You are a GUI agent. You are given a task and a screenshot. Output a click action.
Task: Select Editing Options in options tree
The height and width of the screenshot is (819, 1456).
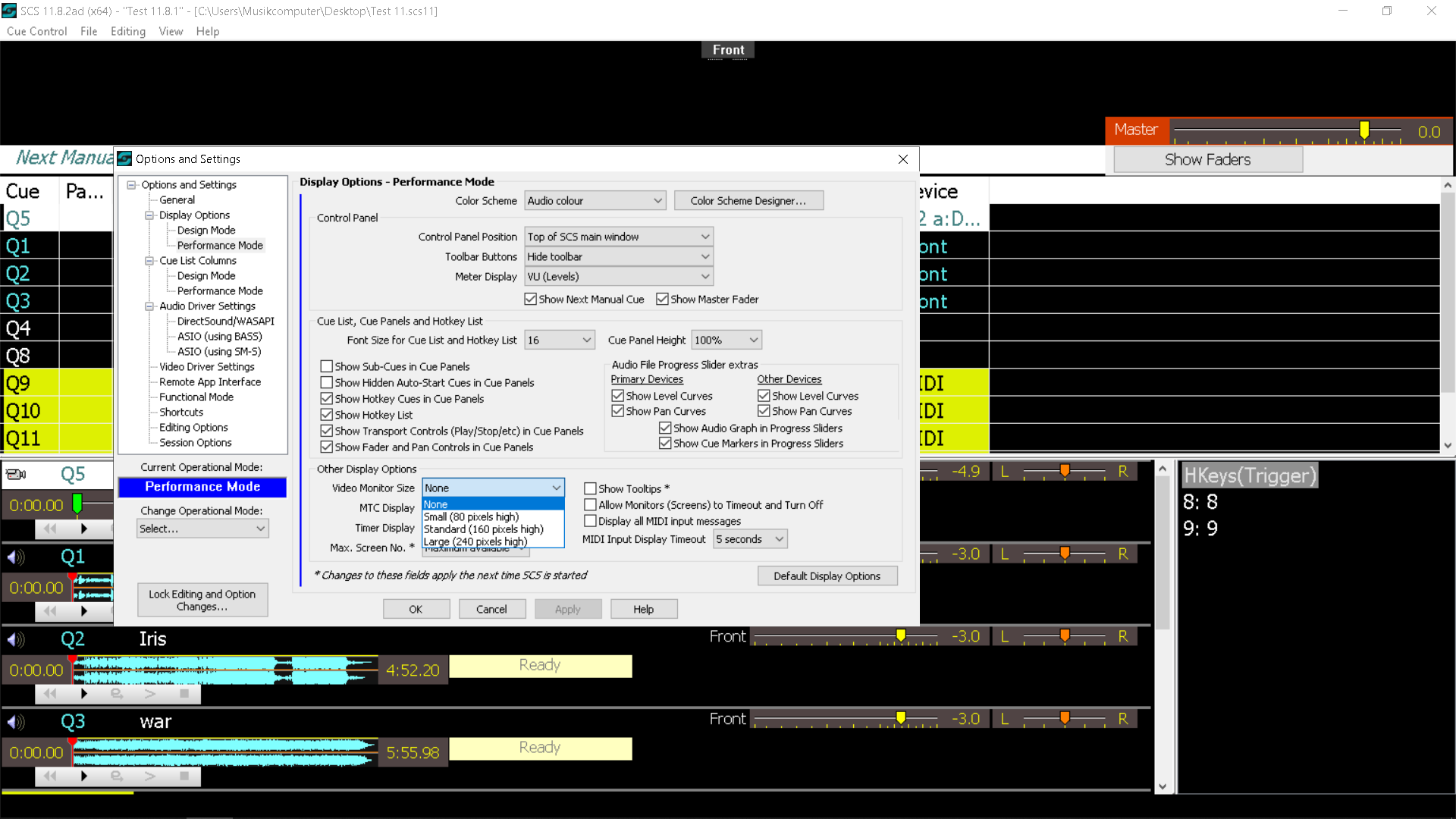click(193, 427)
